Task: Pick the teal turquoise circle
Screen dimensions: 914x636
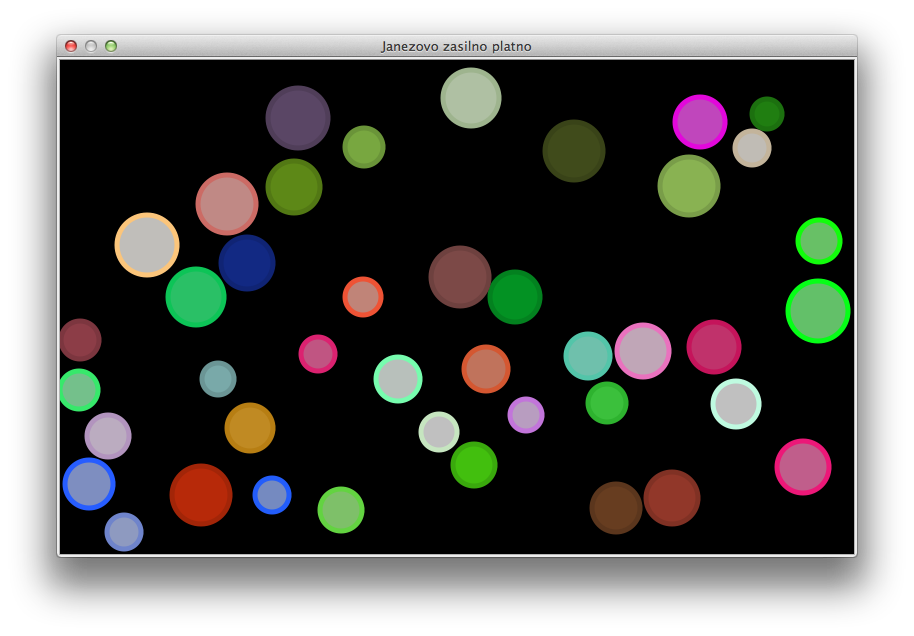Action: tap(588, 356)
